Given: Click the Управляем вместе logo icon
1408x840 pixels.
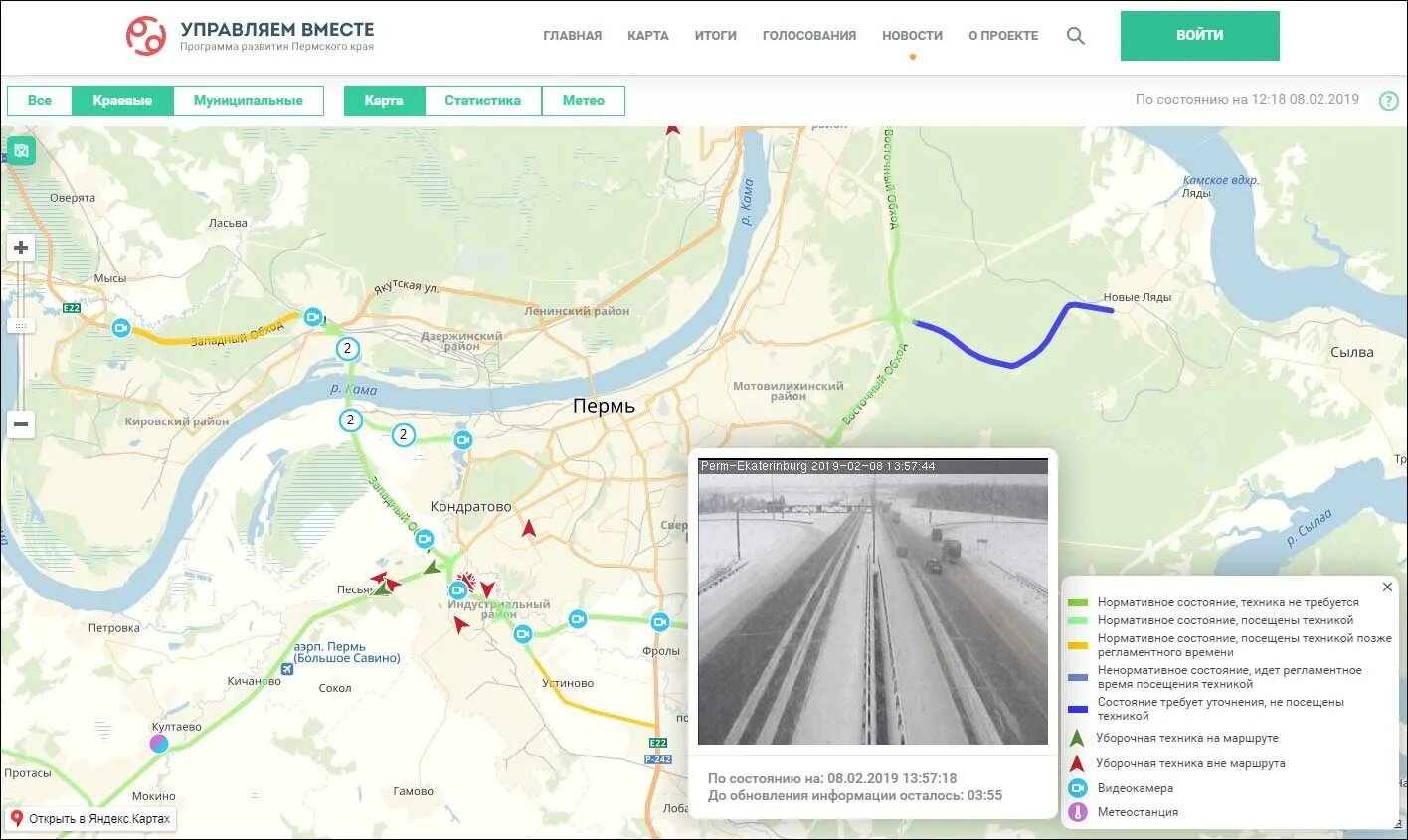Looking at the screenshot, I should click(x=145, y=36).
